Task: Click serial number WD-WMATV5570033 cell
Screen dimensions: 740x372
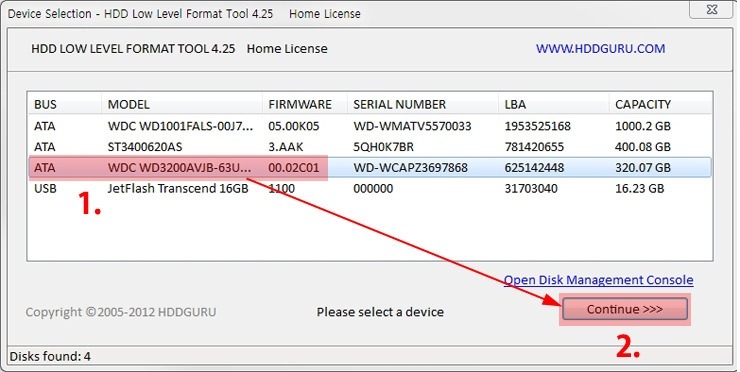Action: (412, 126)
